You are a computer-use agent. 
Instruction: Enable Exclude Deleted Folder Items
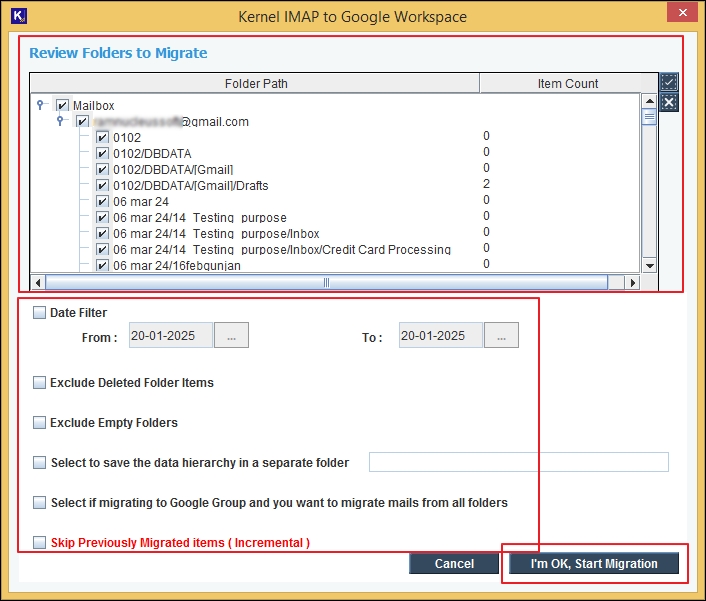pos(39,383)
